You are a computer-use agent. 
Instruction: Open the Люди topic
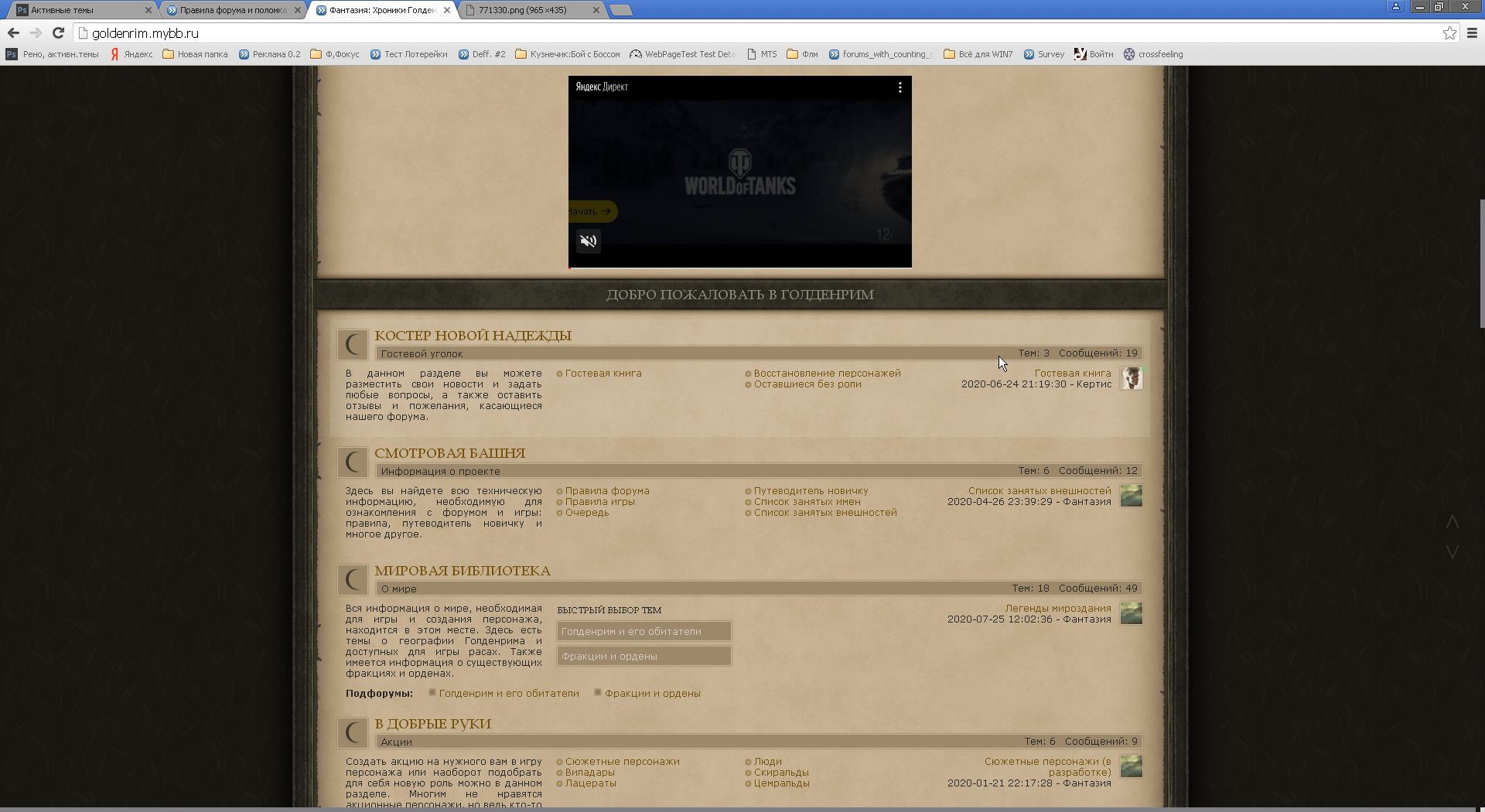click(x=767, y=762)
